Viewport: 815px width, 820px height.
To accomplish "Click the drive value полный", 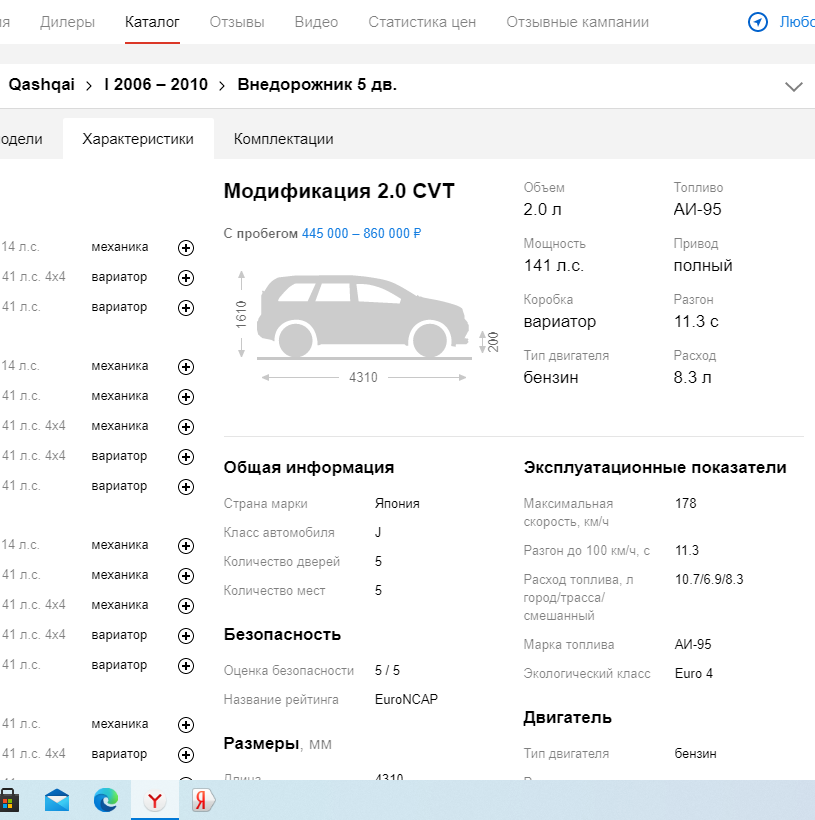I will point(703,266).
